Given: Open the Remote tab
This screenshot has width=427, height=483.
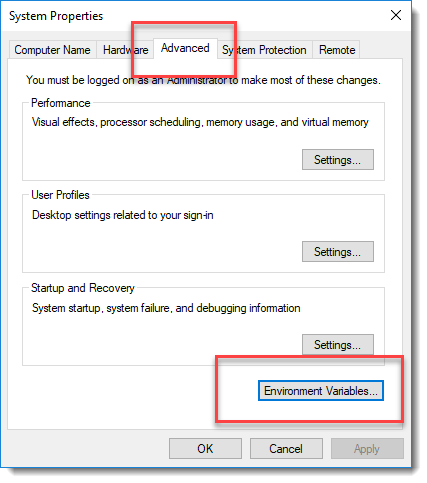Looking at the screenshot, I should pyautogui.click(x=337, y=50).
